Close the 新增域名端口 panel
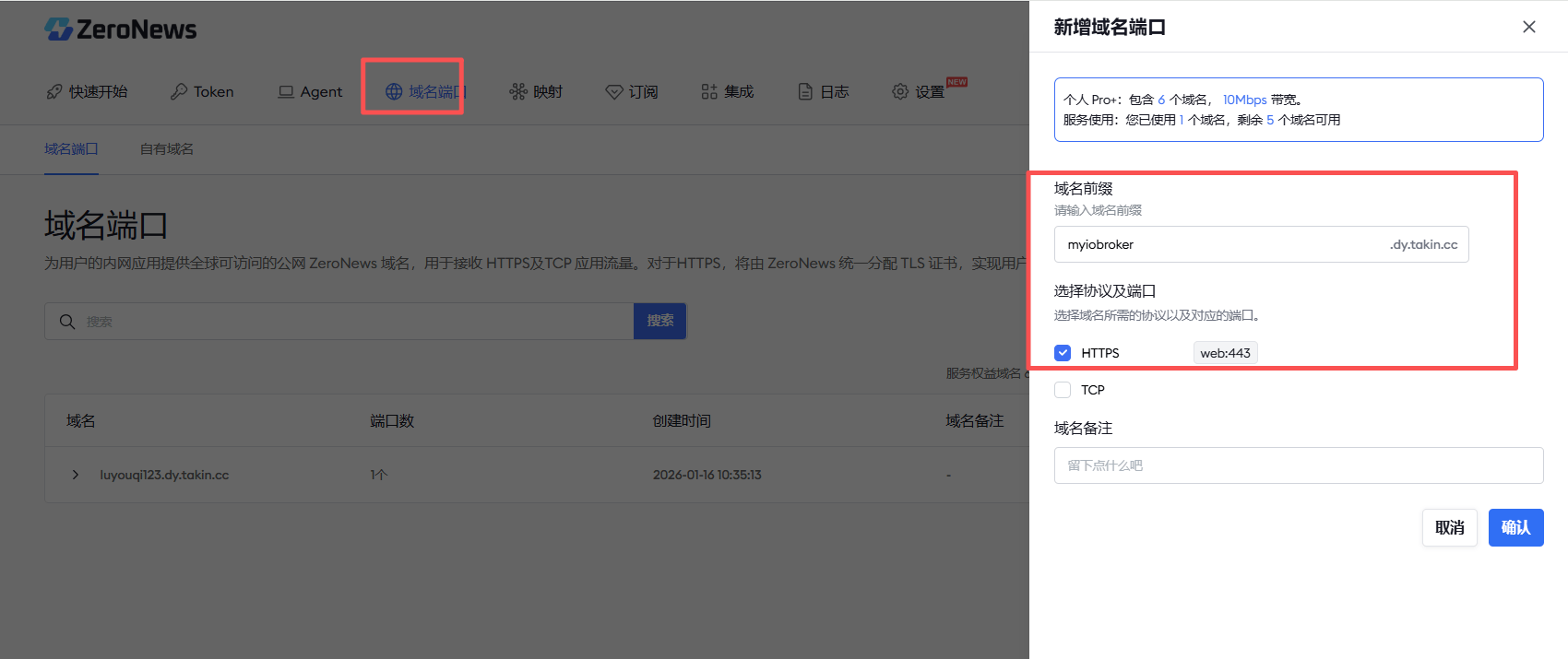1568x659 pixels. click(x=1529, y=27)
